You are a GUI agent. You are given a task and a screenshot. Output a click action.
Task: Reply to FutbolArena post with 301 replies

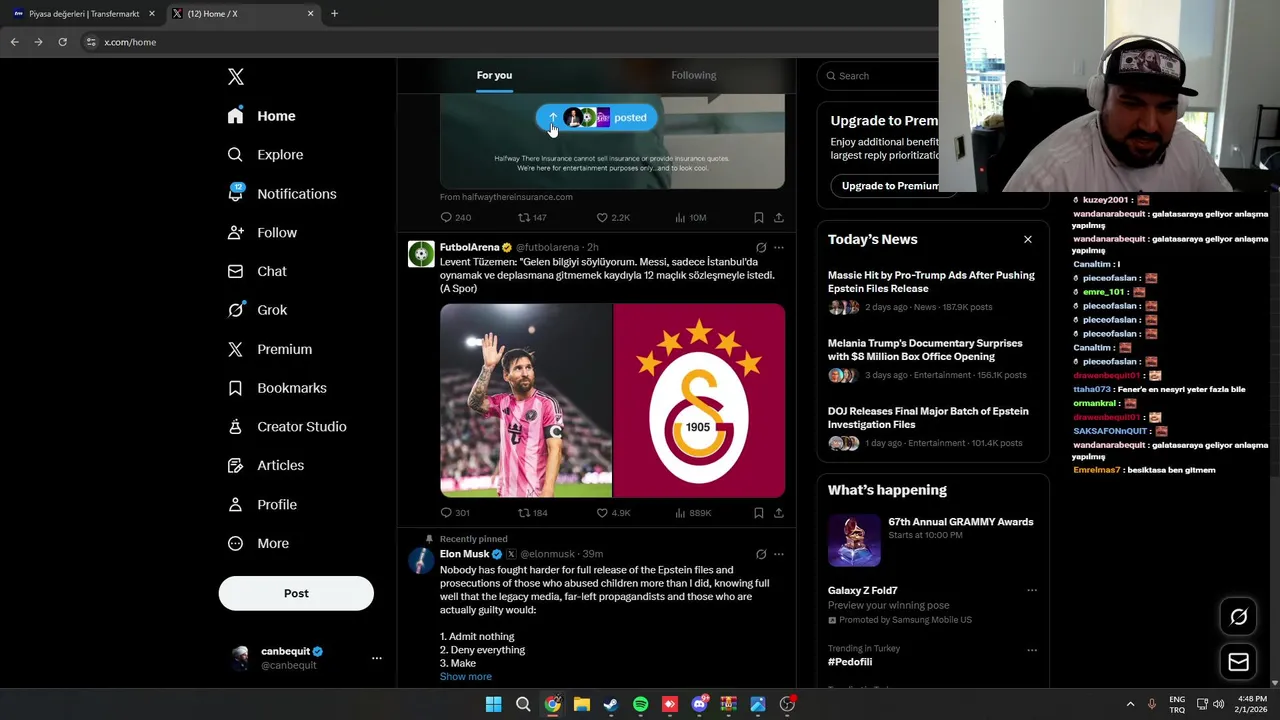coord(455,513)
